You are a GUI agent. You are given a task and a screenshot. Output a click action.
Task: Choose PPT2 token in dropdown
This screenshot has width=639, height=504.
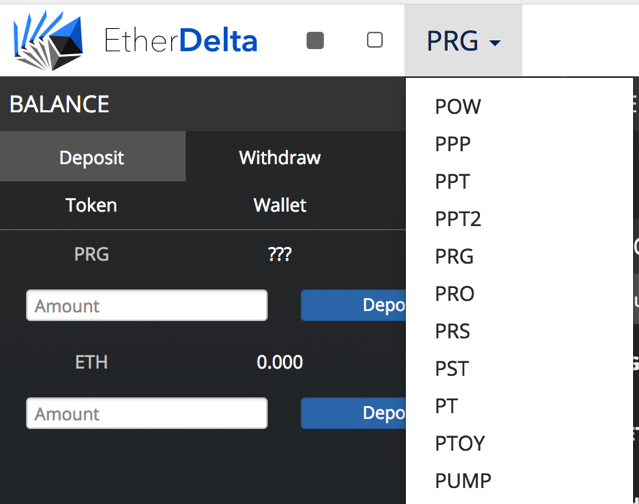[x=458, y=219]
